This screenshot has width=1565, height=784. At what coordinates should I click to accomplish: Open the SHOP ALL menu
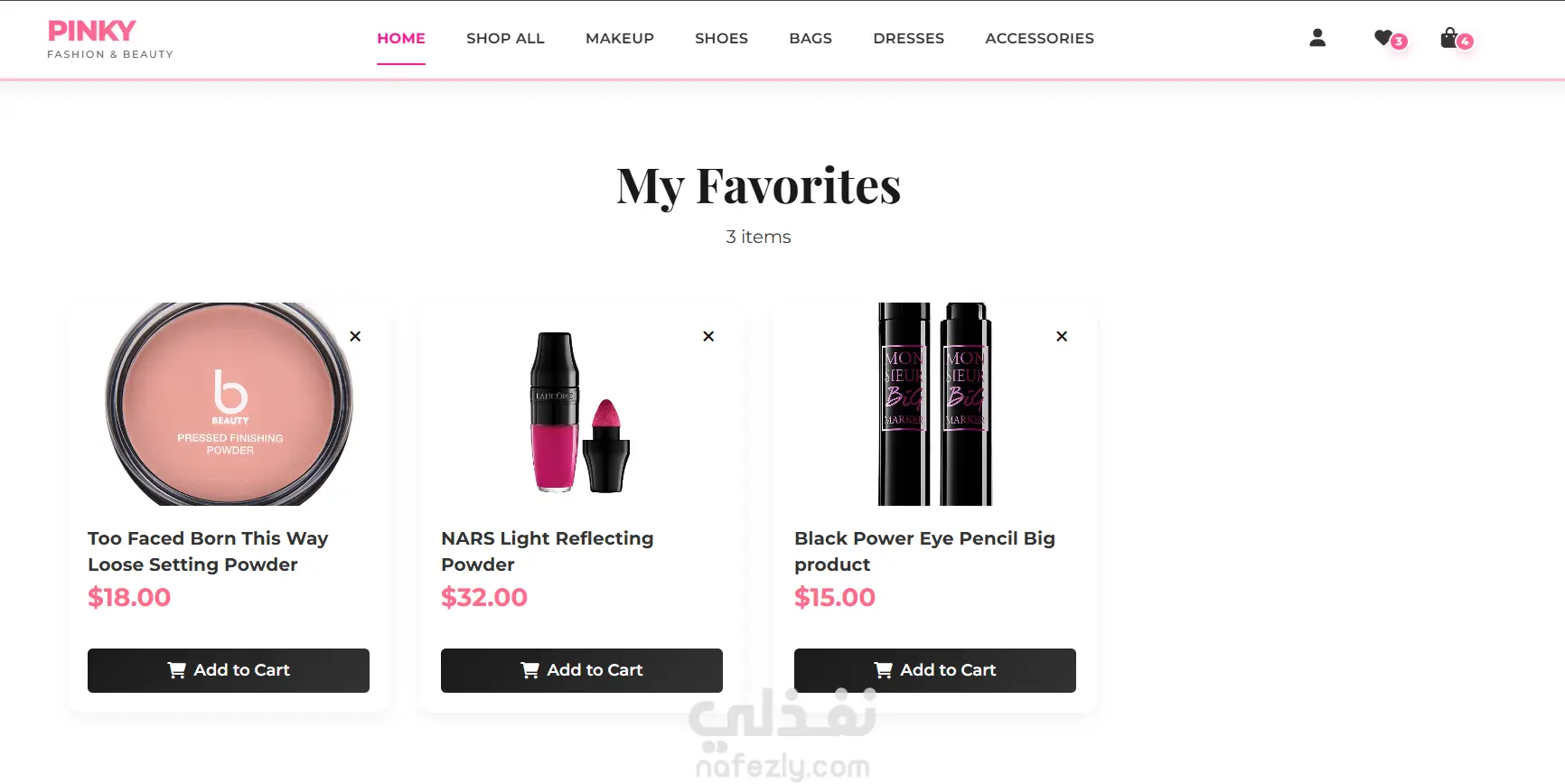[x=505, y=38]
